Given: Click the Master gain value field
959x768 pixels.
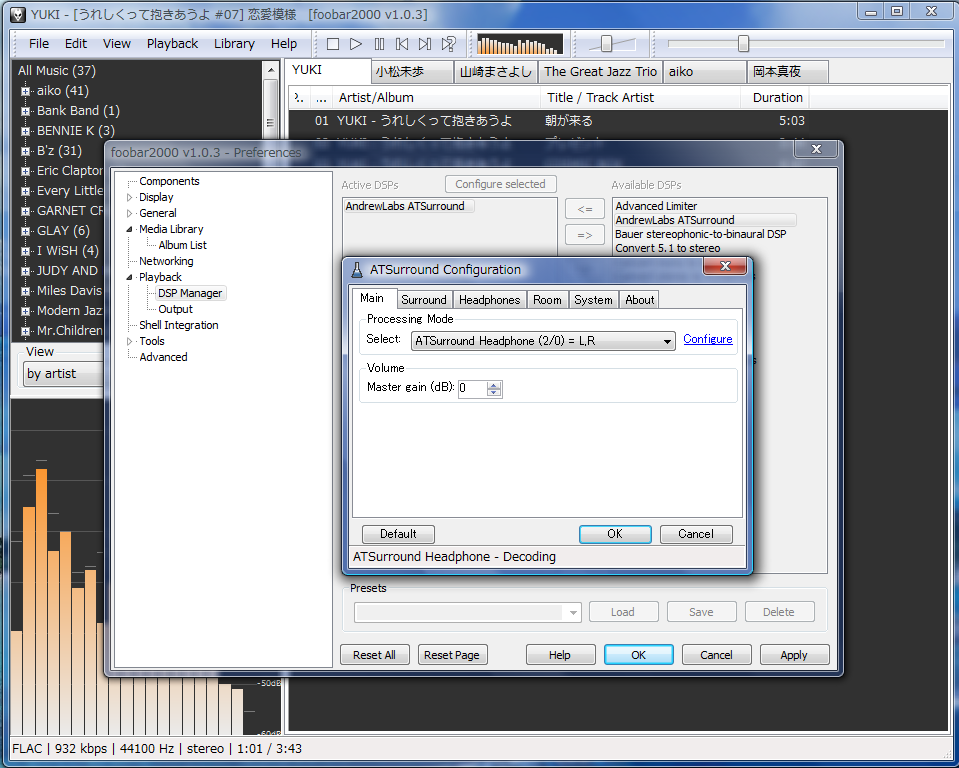Looking at the screenshot, I should pyautogui.click(x=473, y=388).
